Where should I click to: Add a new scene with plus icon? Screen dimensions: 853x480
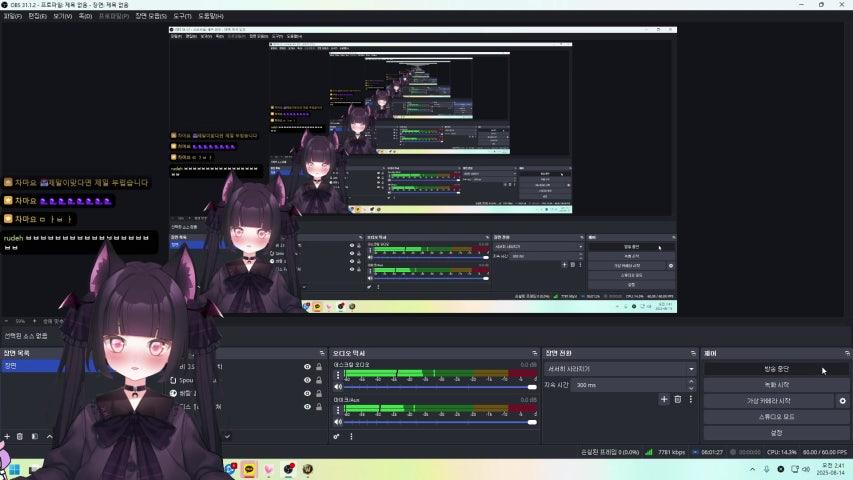7,436
